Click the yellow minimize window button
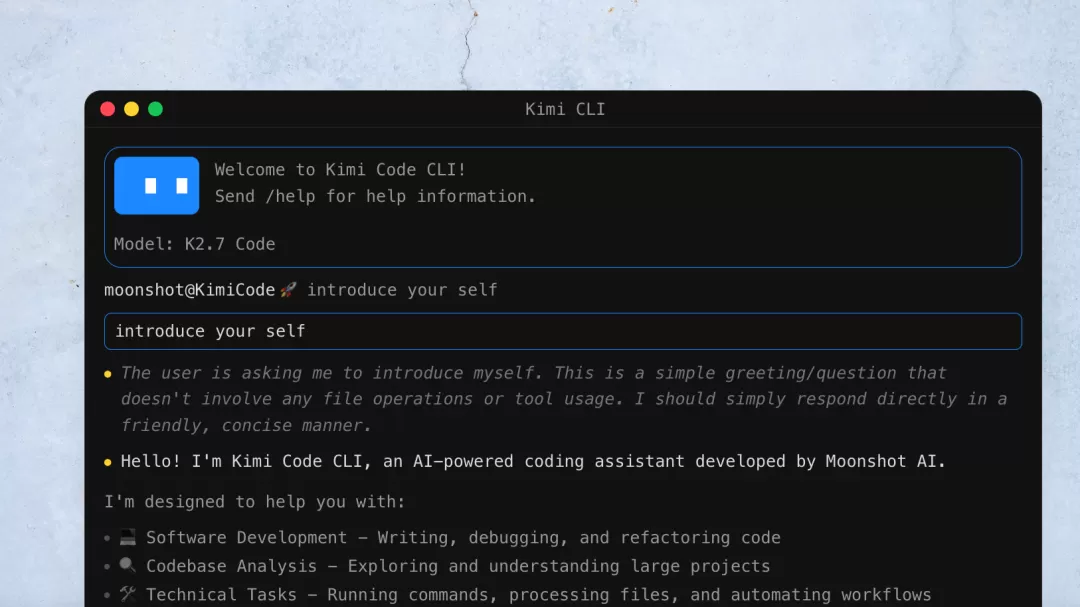Screen dimensions: 1080x607 tap(132, 109)
